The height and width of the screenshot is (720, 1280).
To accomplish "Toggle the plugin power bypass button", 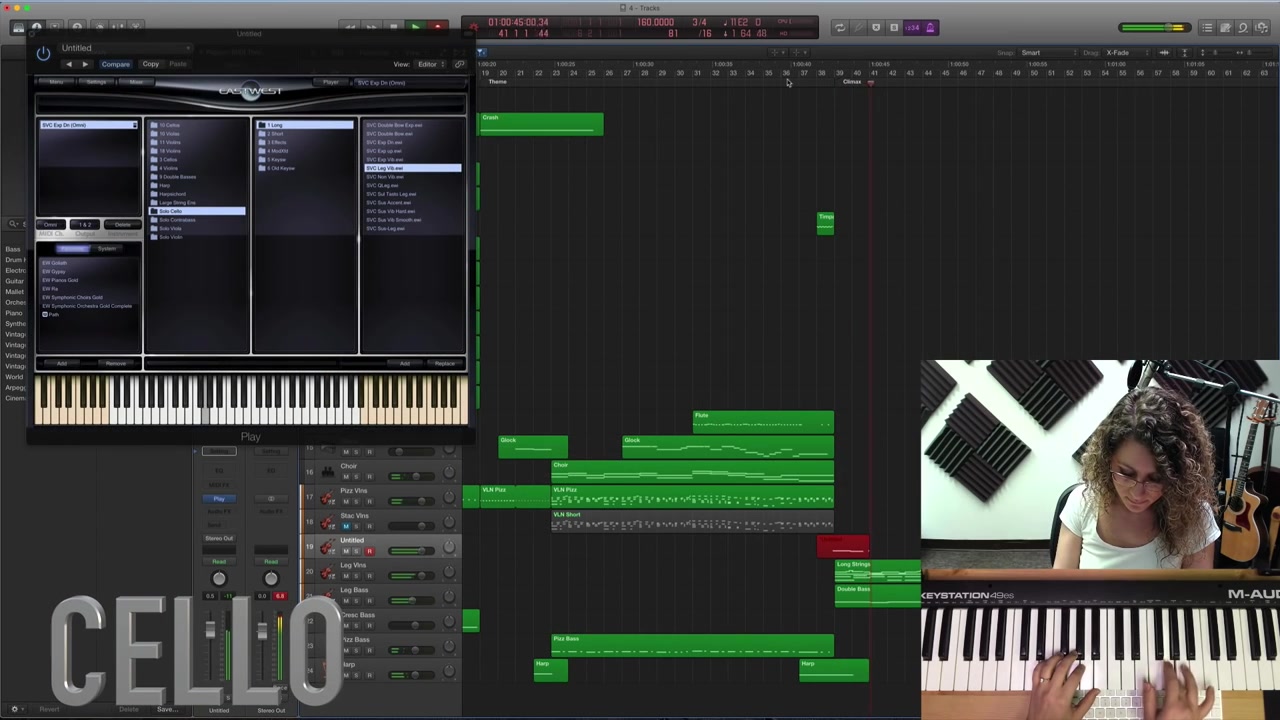I will coord(43,53).
